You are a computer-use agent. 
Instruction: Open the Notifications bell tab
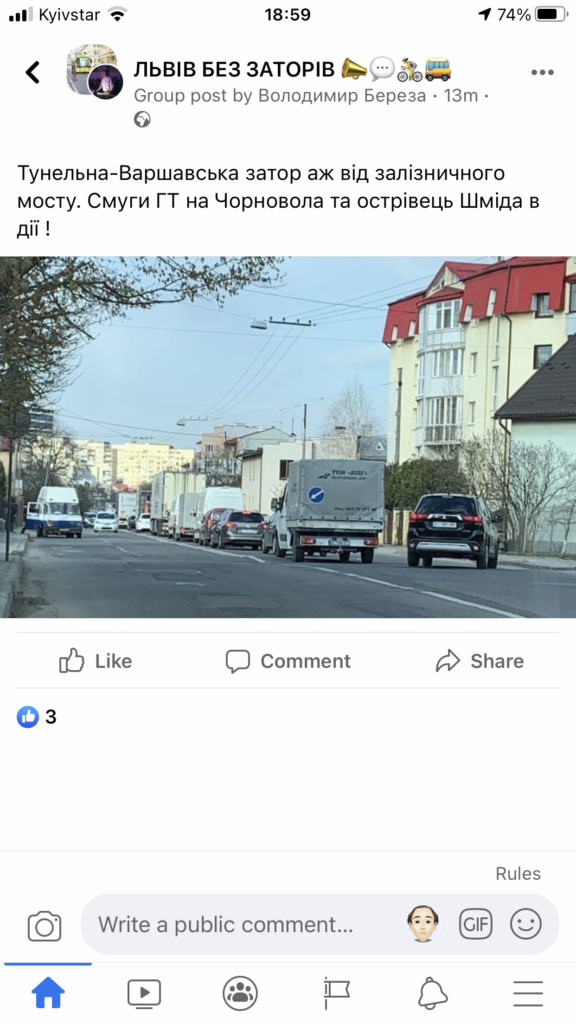(432, 994)
